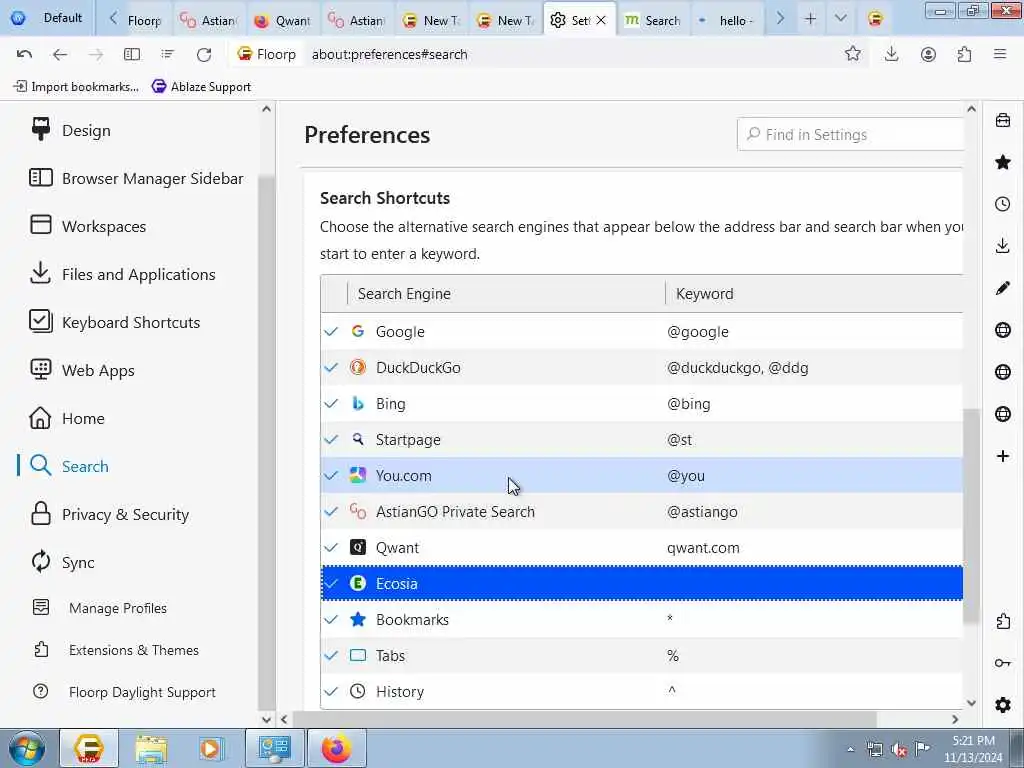Uncheck the You.com search engine checkmark
Viewport: 1024px width, 768px height.
[331, 475]
